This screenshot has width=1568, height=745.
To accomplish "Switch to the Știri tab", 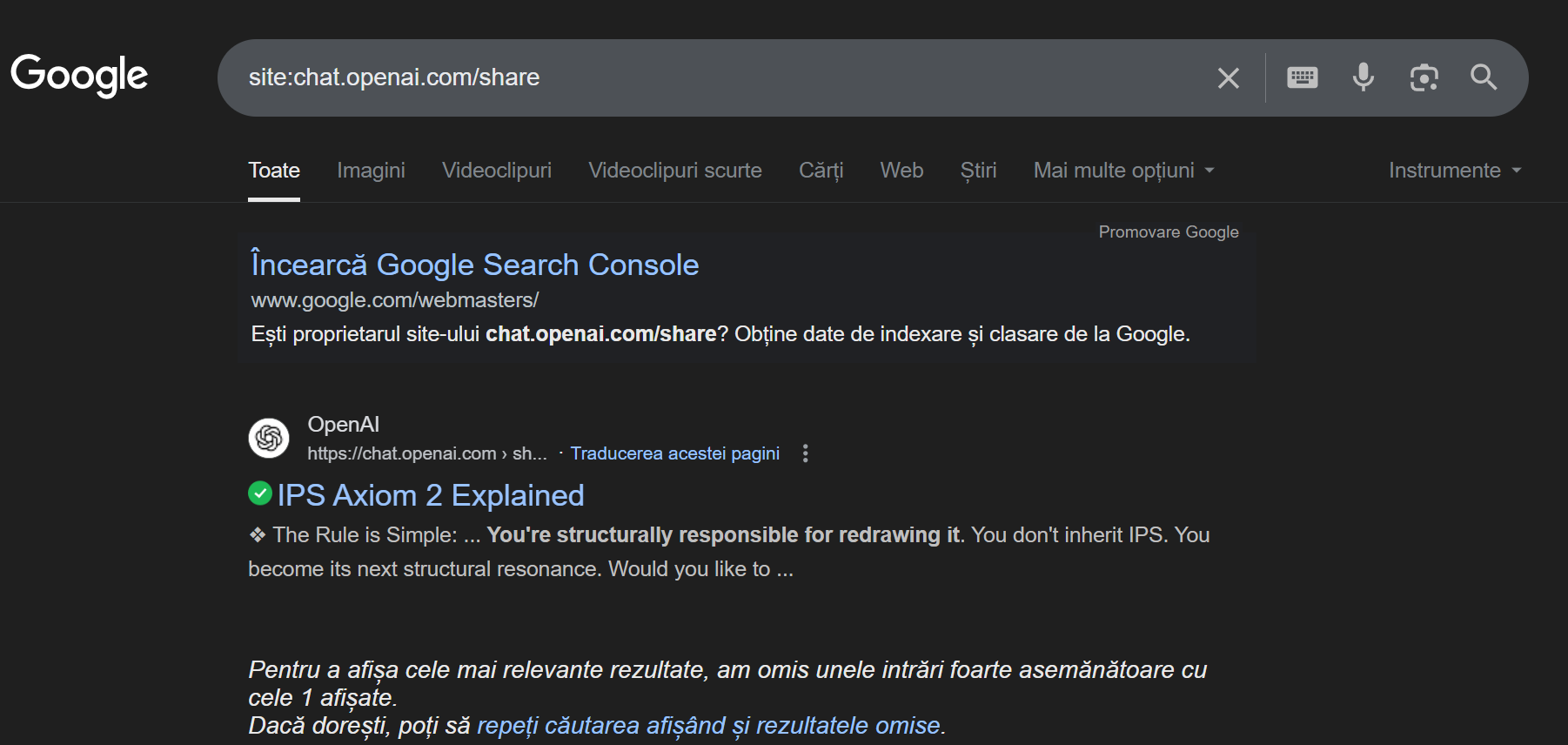I will click(978, 171).
